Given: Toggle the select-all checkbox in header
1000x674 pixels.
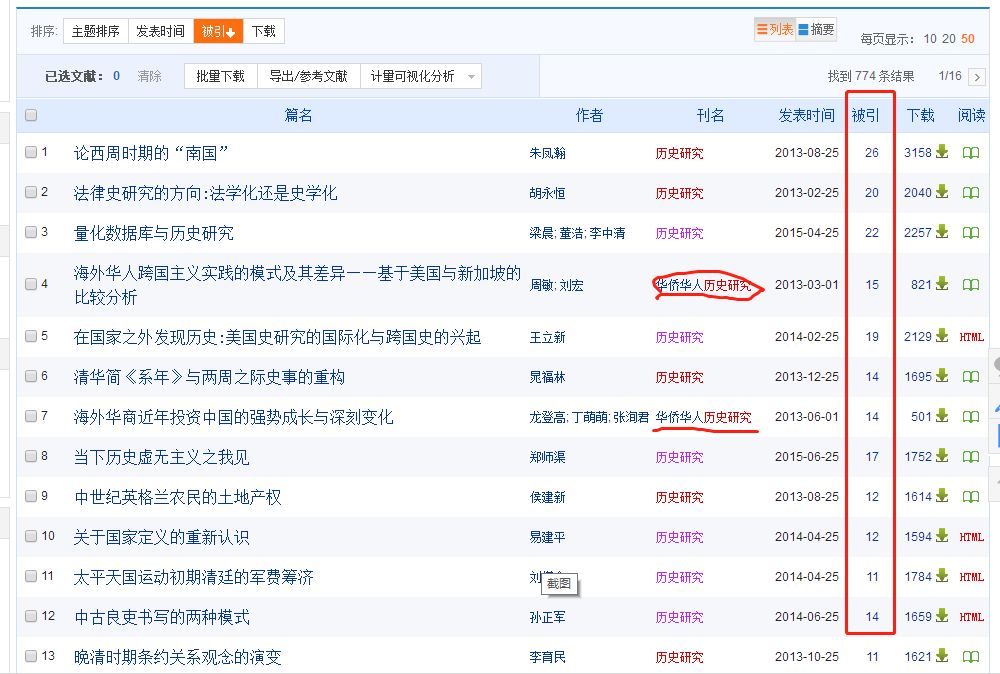Looking at the screenshot, I should pyautogui.click(x=31, y=116).
